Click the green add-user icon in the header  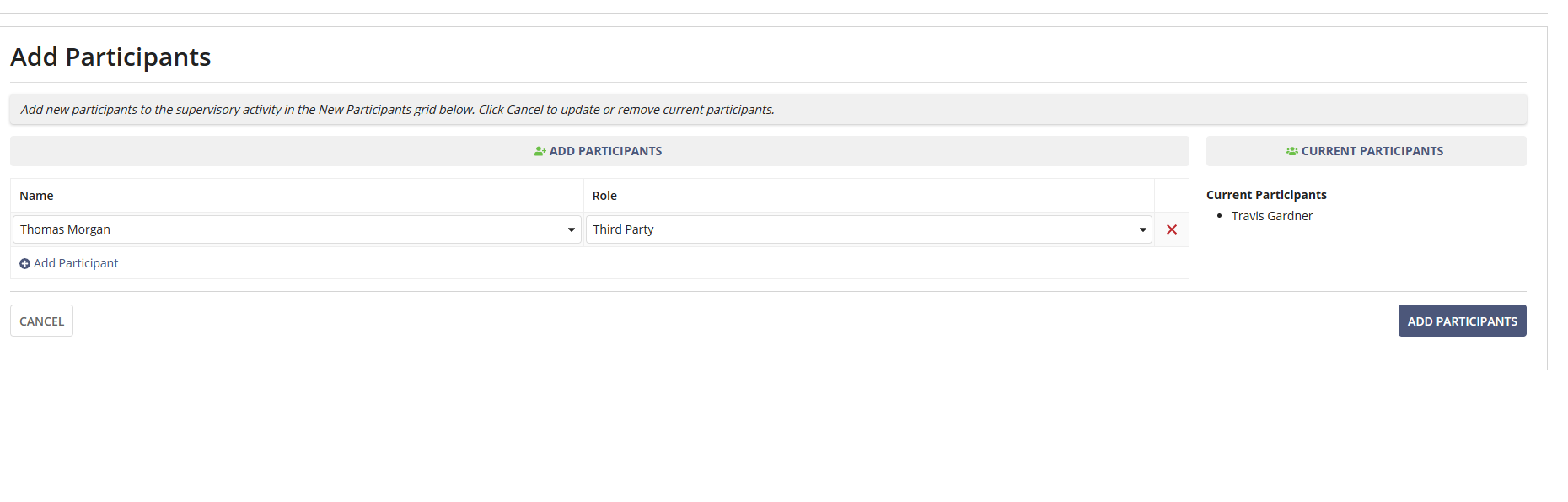tap(540, 151)
